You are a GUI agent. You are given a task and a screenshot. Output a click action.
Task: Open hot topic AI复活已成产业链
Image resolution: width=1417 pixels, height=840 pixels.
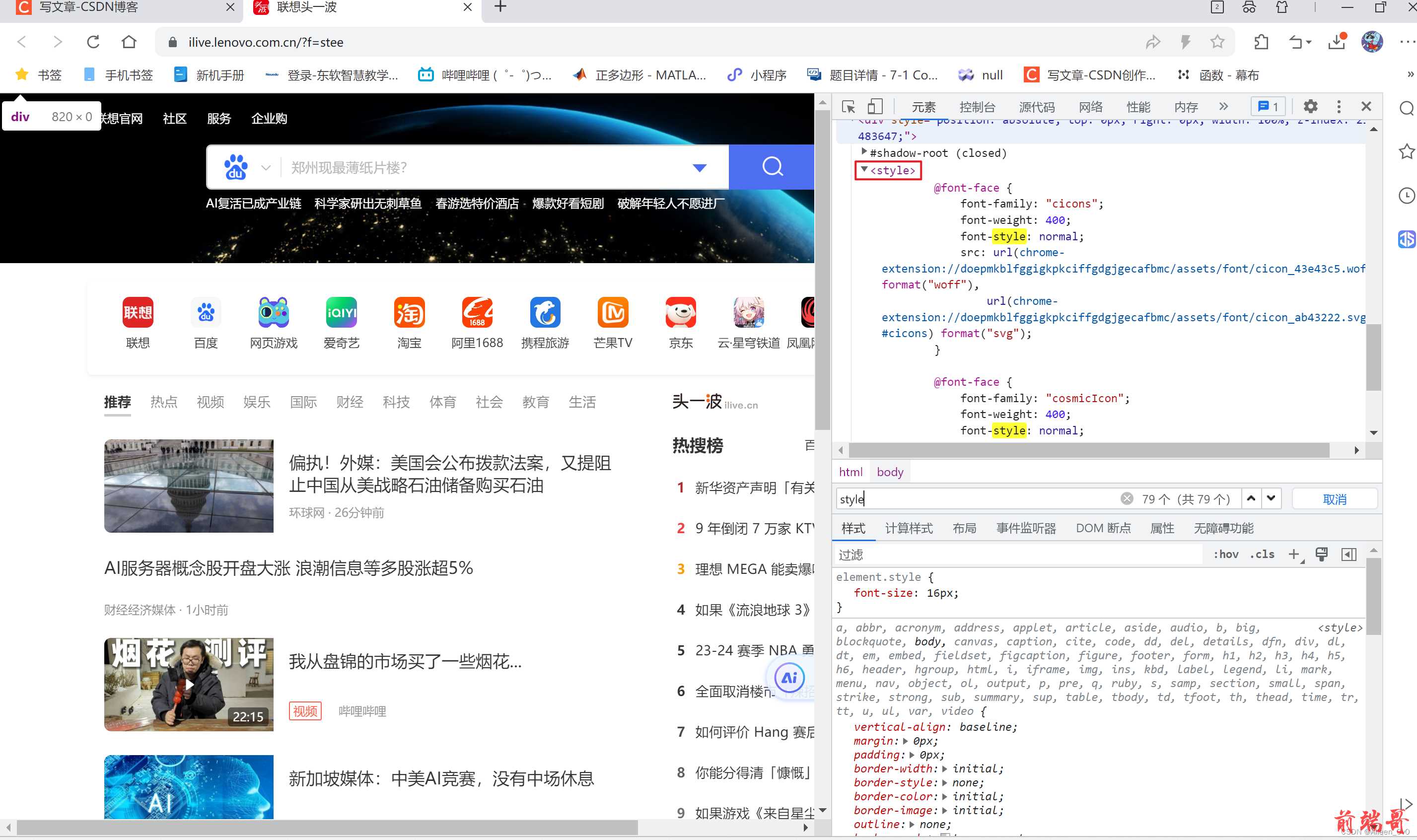tap(253, 203)
